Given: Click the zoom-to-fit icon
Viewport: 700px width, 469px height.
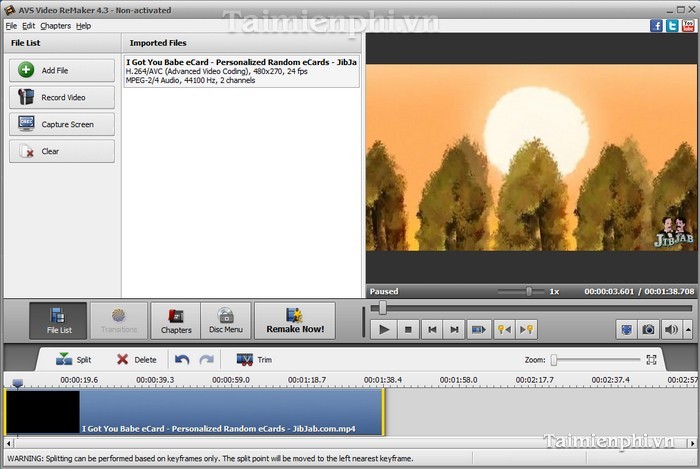Looking at the screenshot, I should 651,360.
